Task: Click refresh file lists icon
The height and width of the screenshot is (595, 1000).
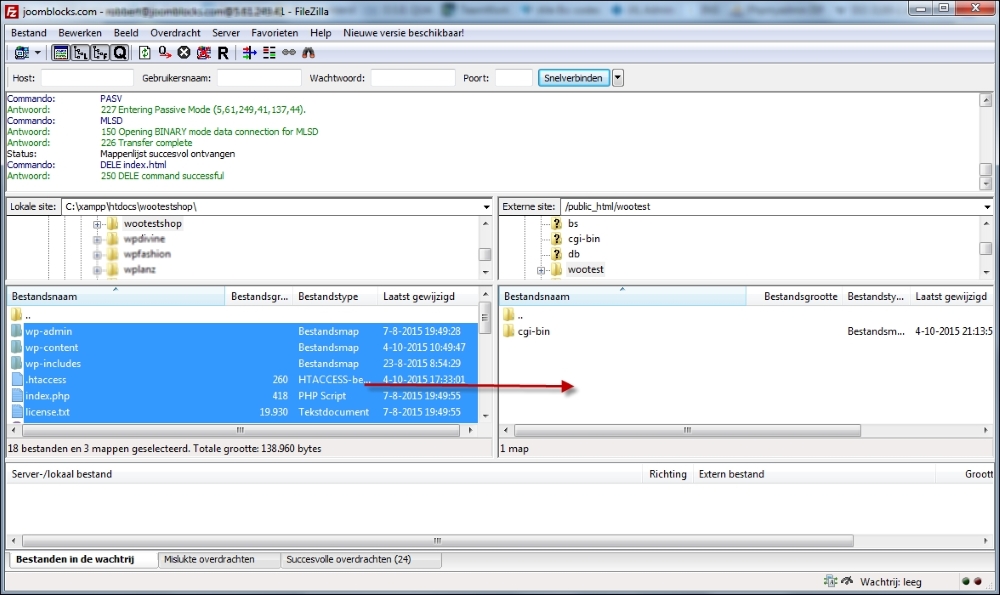Action: click(145, 53)
